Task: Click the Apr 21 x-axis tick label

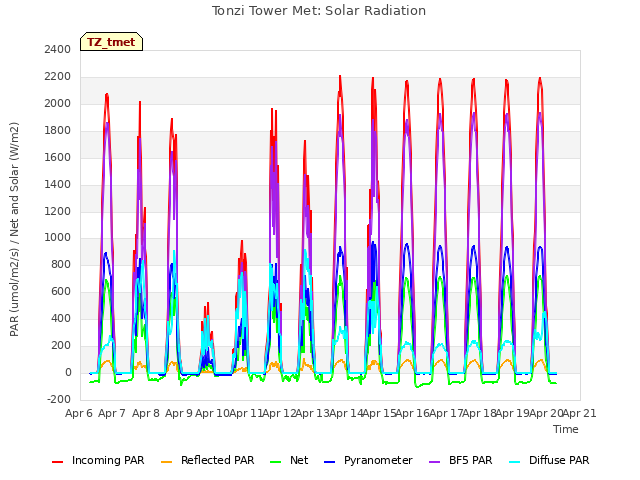Action: coord(579,413)
